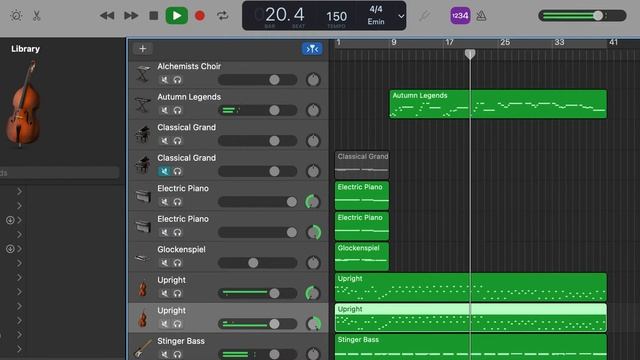Mute the Autumn Legends track
The height and width of the screenshot is (360, 640).
(x=164, y=111)
